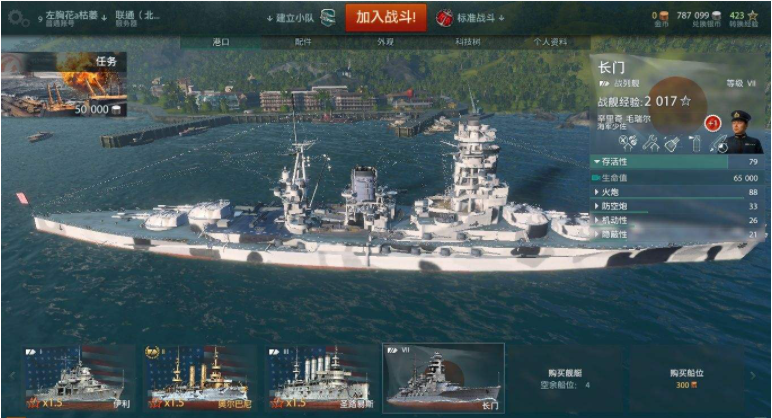Click the red battle type icon beside 标准战斗

tap(444, 18)
